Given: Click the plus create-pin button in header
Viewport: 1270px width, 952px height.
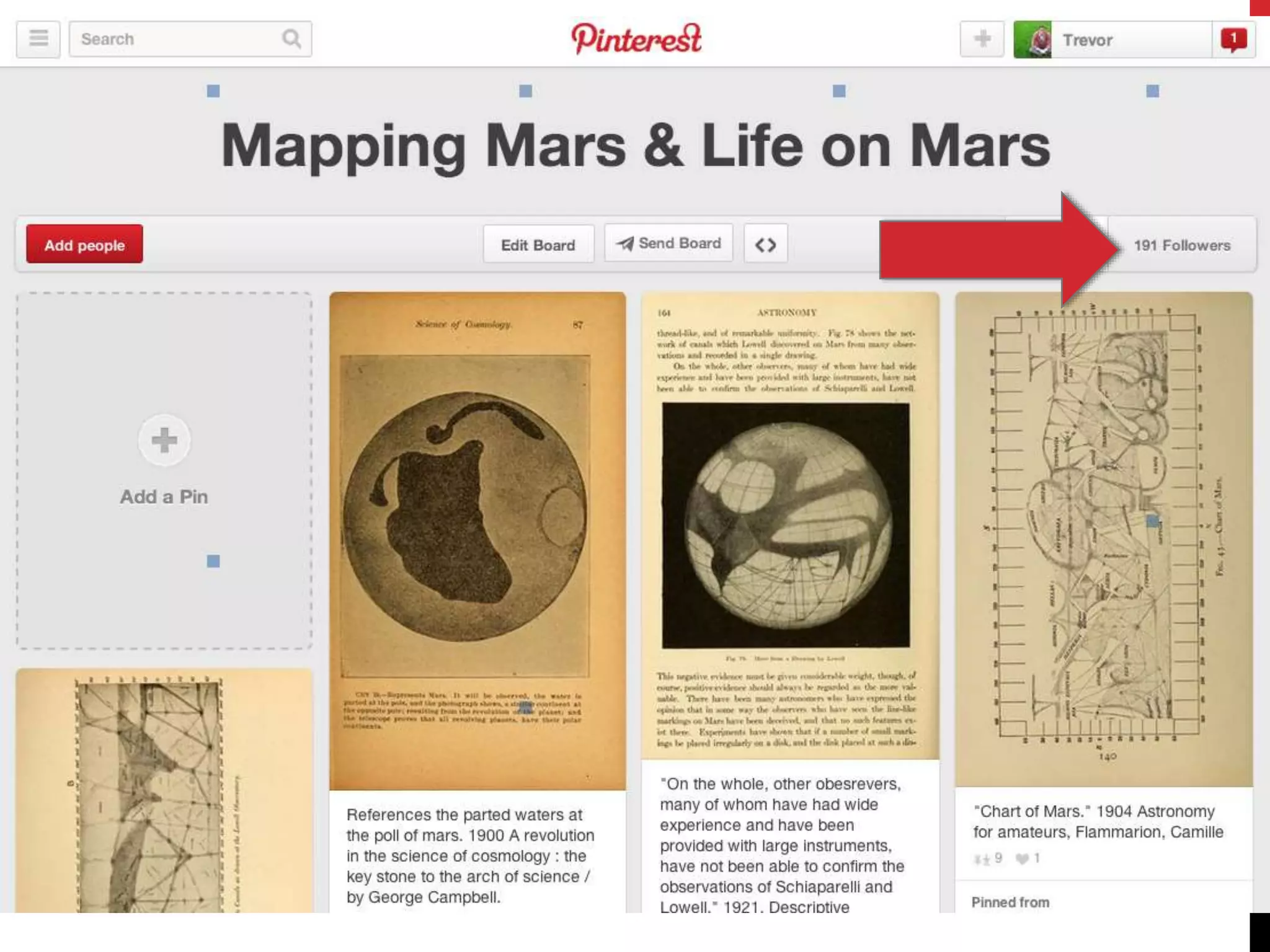Looking at the screenshot, I should pos(982,39).
